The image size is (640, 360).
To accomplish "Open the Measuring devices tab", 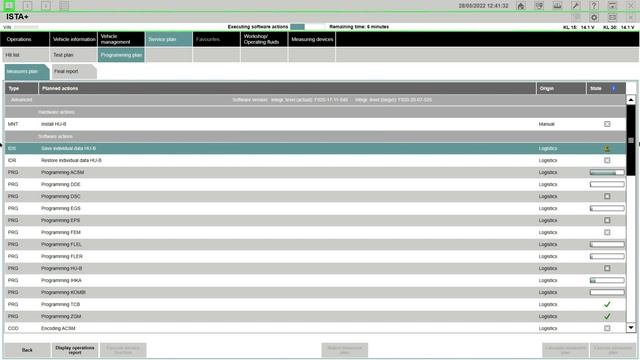I will point(312,39).
